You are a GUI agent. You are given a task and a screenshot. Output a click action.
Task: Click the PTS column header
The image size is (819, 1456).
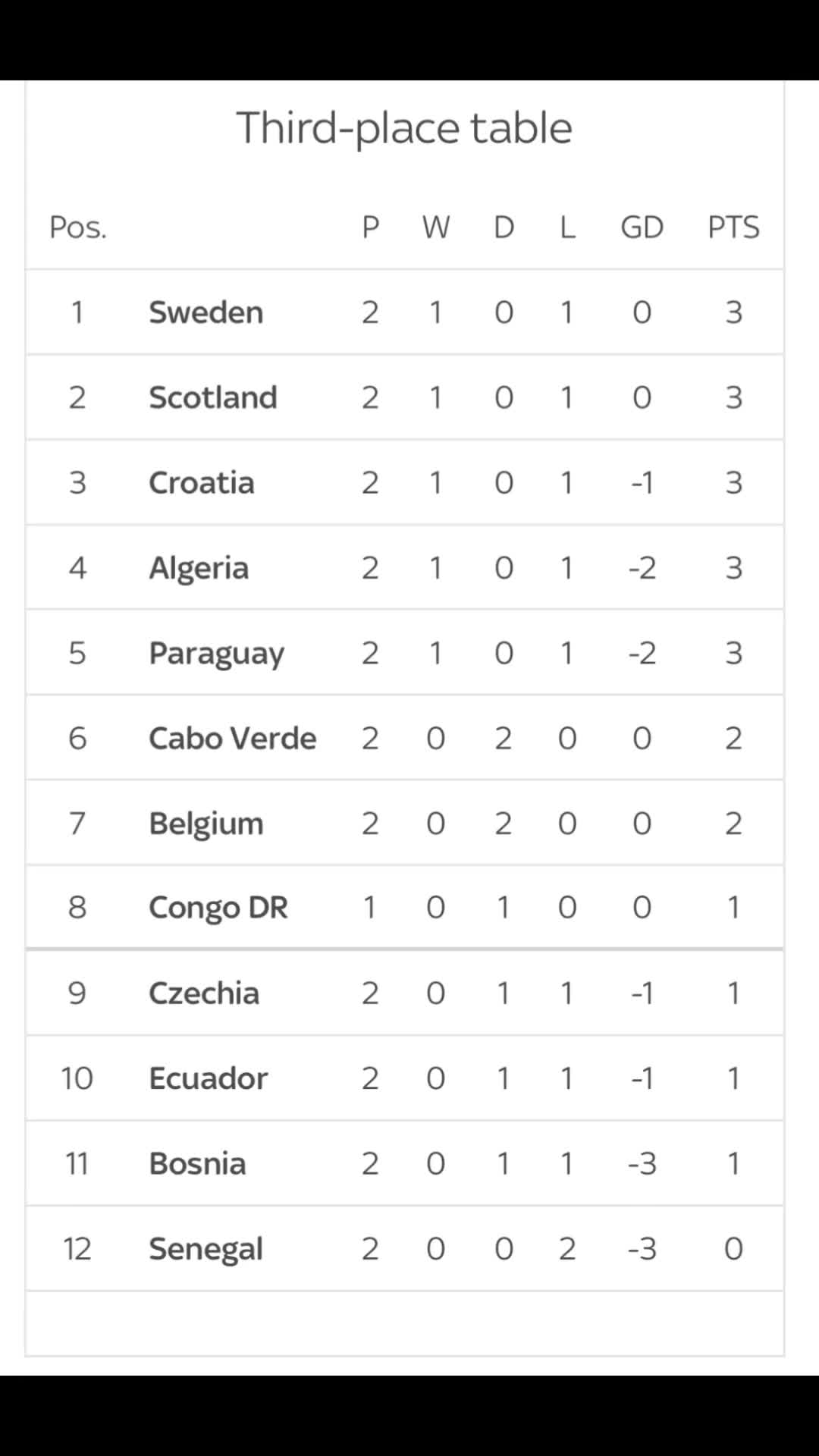tap(733, 227)
